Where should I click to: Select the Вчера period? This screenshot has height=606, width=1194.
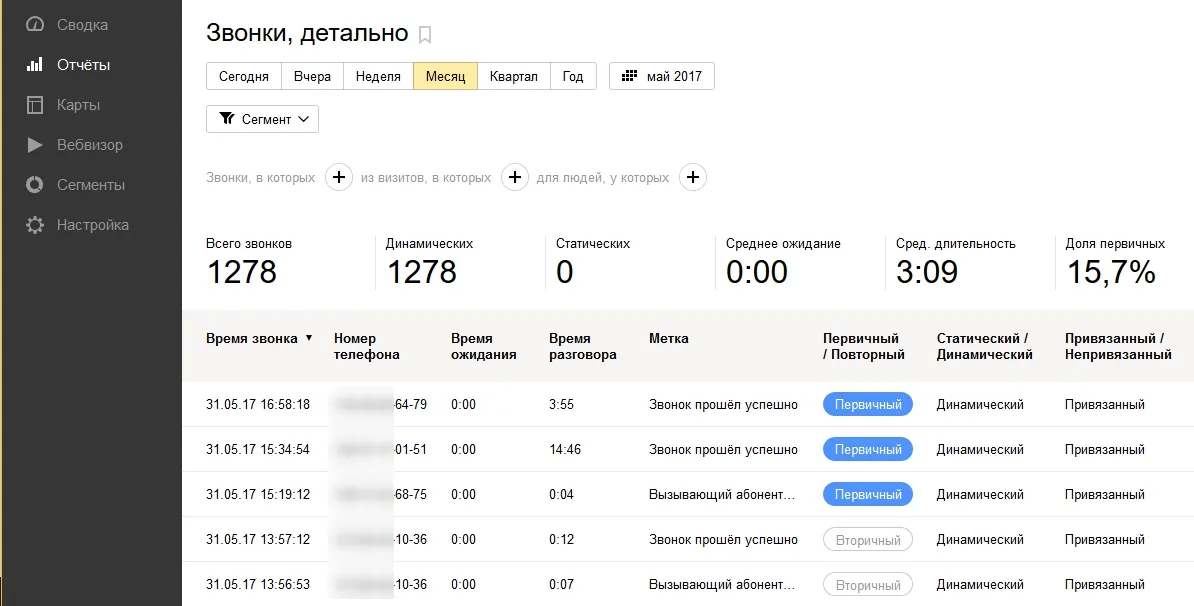click(312, 76)
